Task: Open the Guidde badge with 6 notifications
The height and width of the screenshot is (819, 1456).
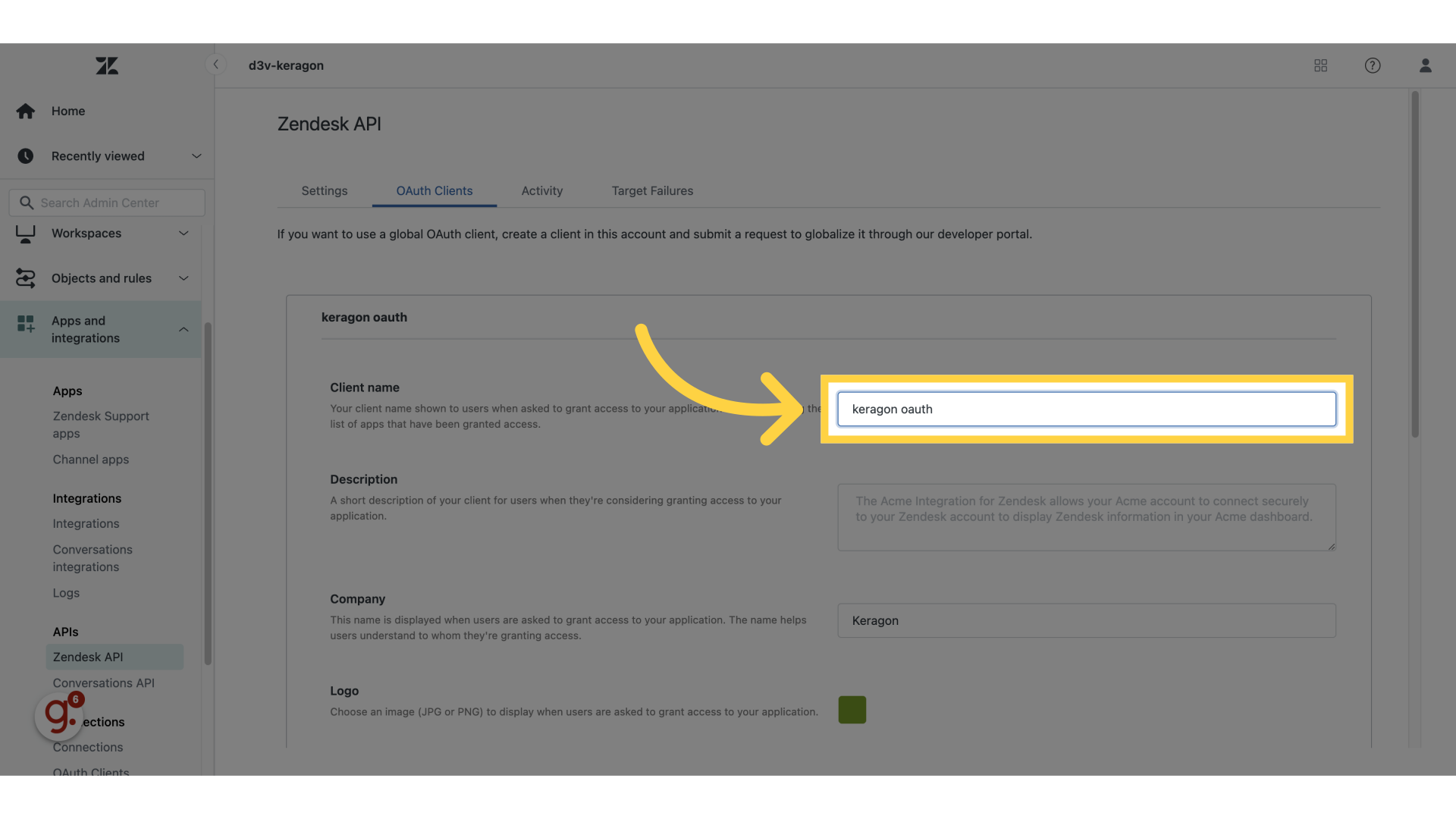Action: 60,714
